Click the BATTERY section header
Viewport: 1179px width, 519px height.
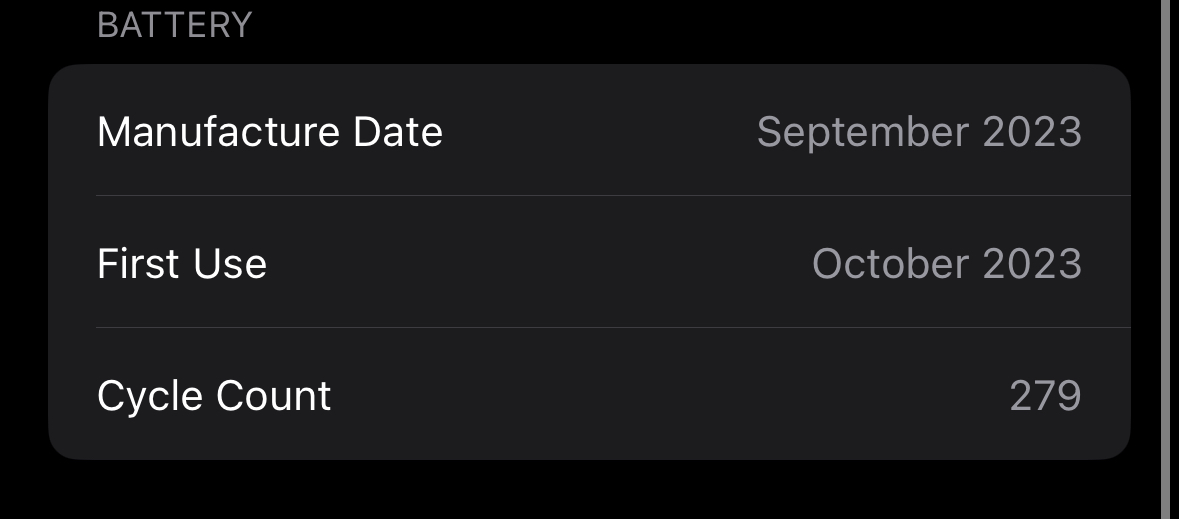(174, 25)
